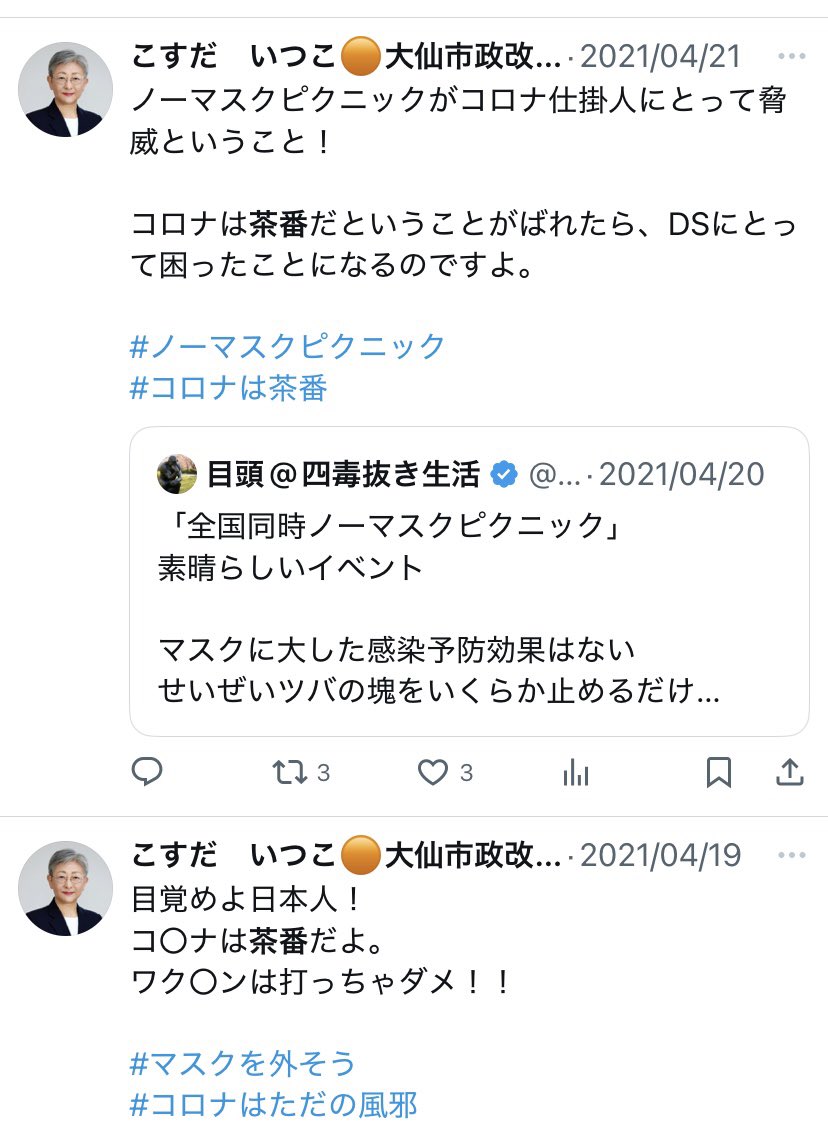
Task: Open hashtag #マスクを外そう
Action: coord(243,1062)
